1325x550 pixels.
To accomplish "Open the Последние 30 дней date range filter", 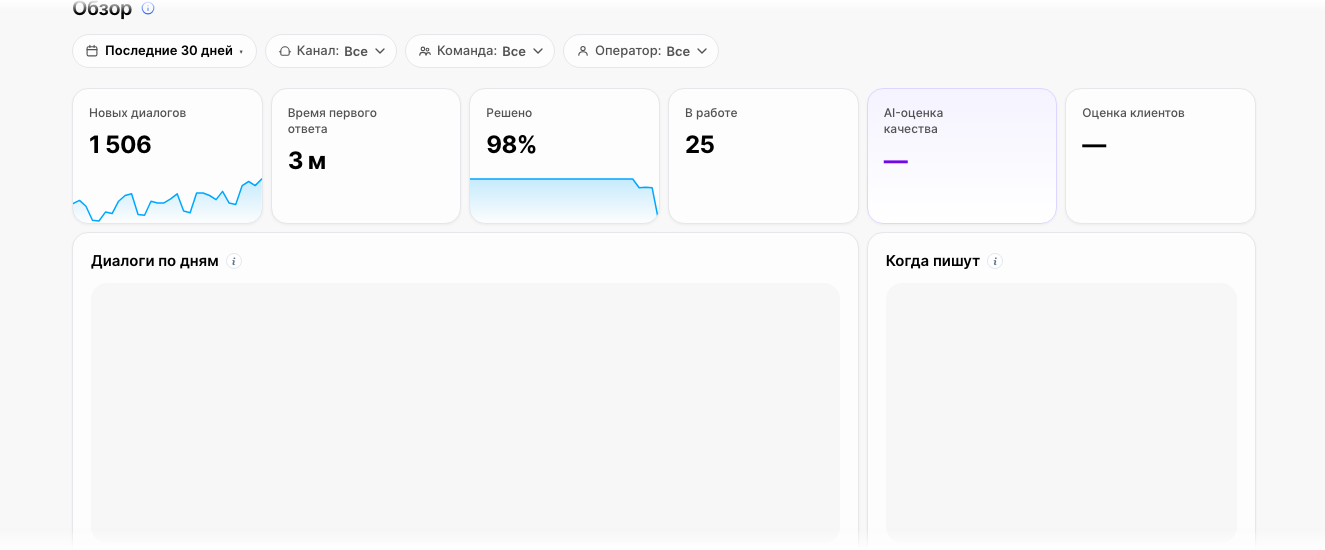I will click(x=164, y=51).
